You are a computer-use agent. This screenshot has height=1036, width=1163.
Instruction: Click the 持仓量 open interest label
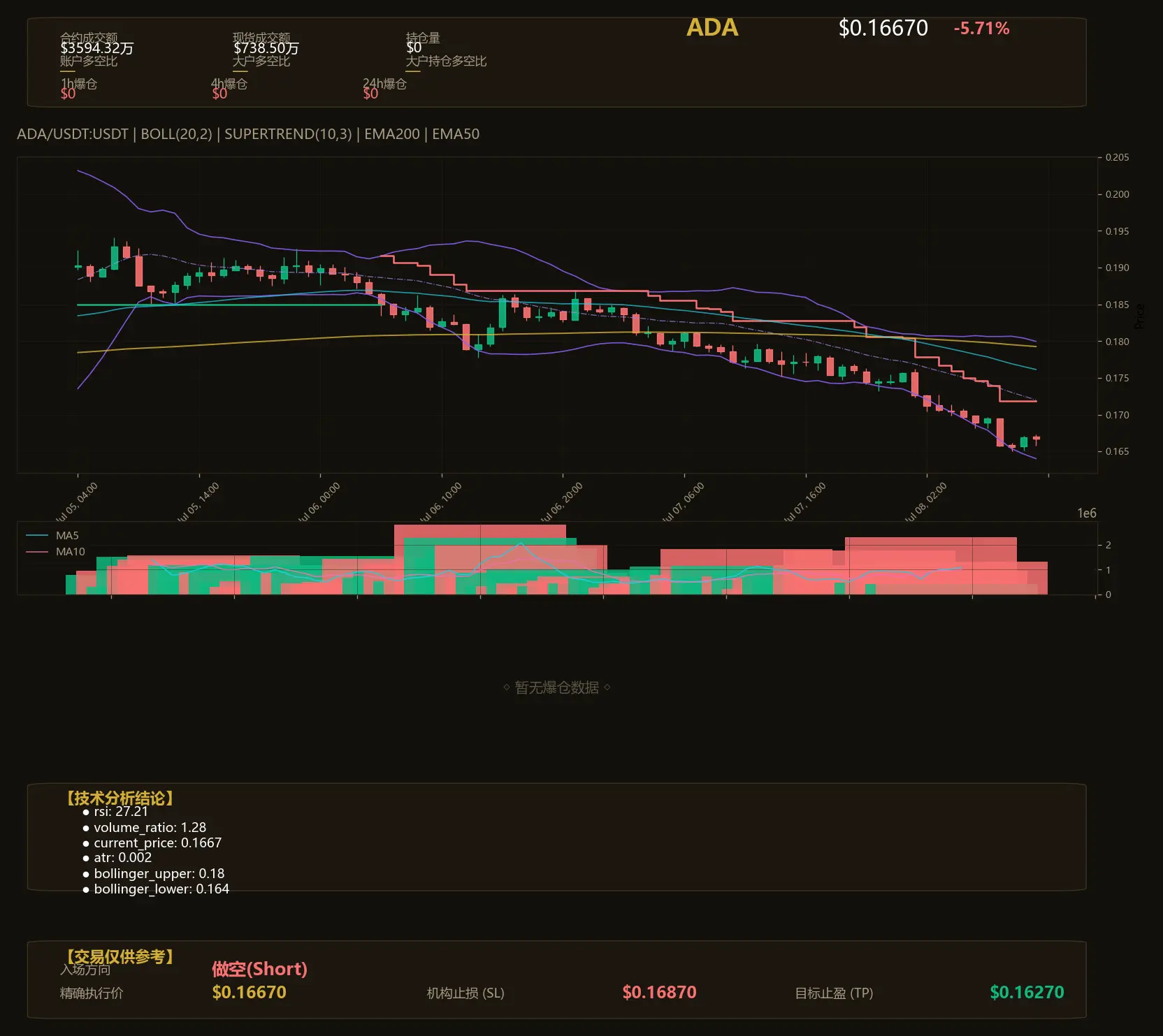(x=423, y=38)
